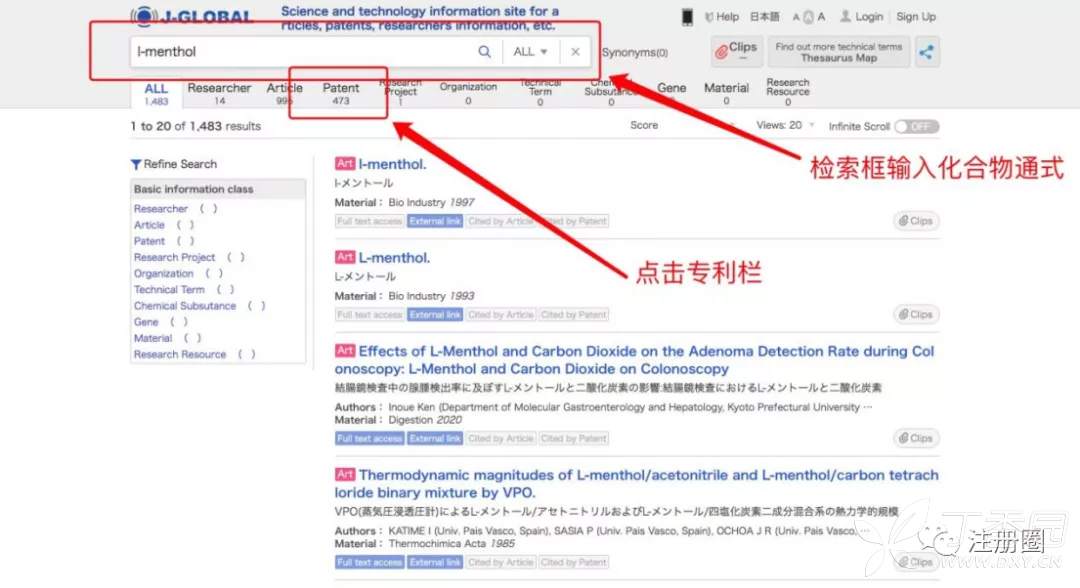Viewport: 1080px width, 588px height.
Task: Click the l-menthol search input field
Action: [x=300, y=52]
